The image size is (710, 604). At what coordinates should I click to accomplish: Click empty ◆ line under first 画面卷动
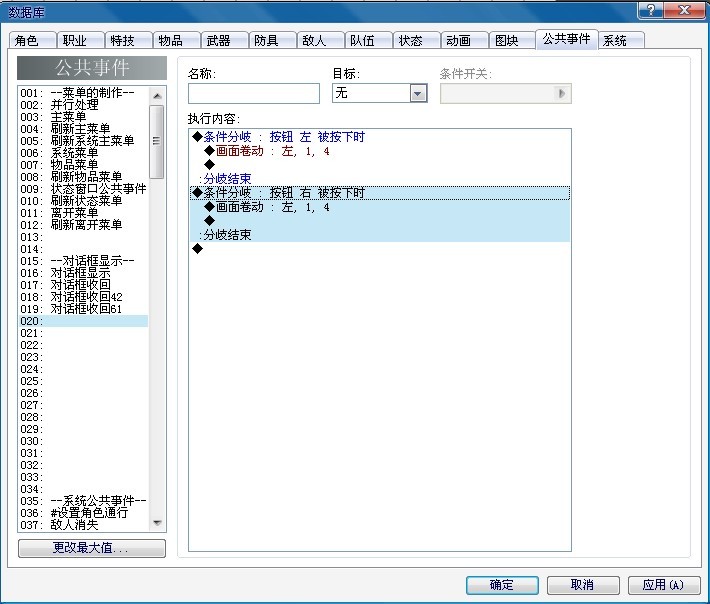point(380,165)
